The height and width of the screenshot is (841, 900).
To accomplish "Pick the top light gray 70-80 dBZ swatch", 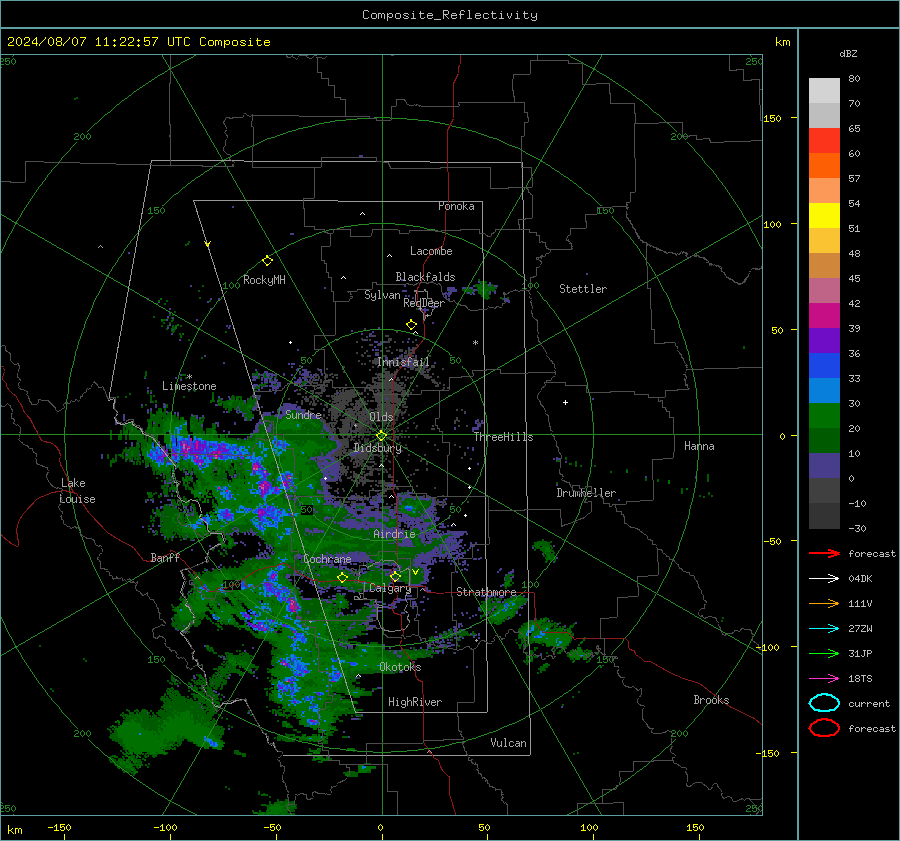I will pos(824,91).
